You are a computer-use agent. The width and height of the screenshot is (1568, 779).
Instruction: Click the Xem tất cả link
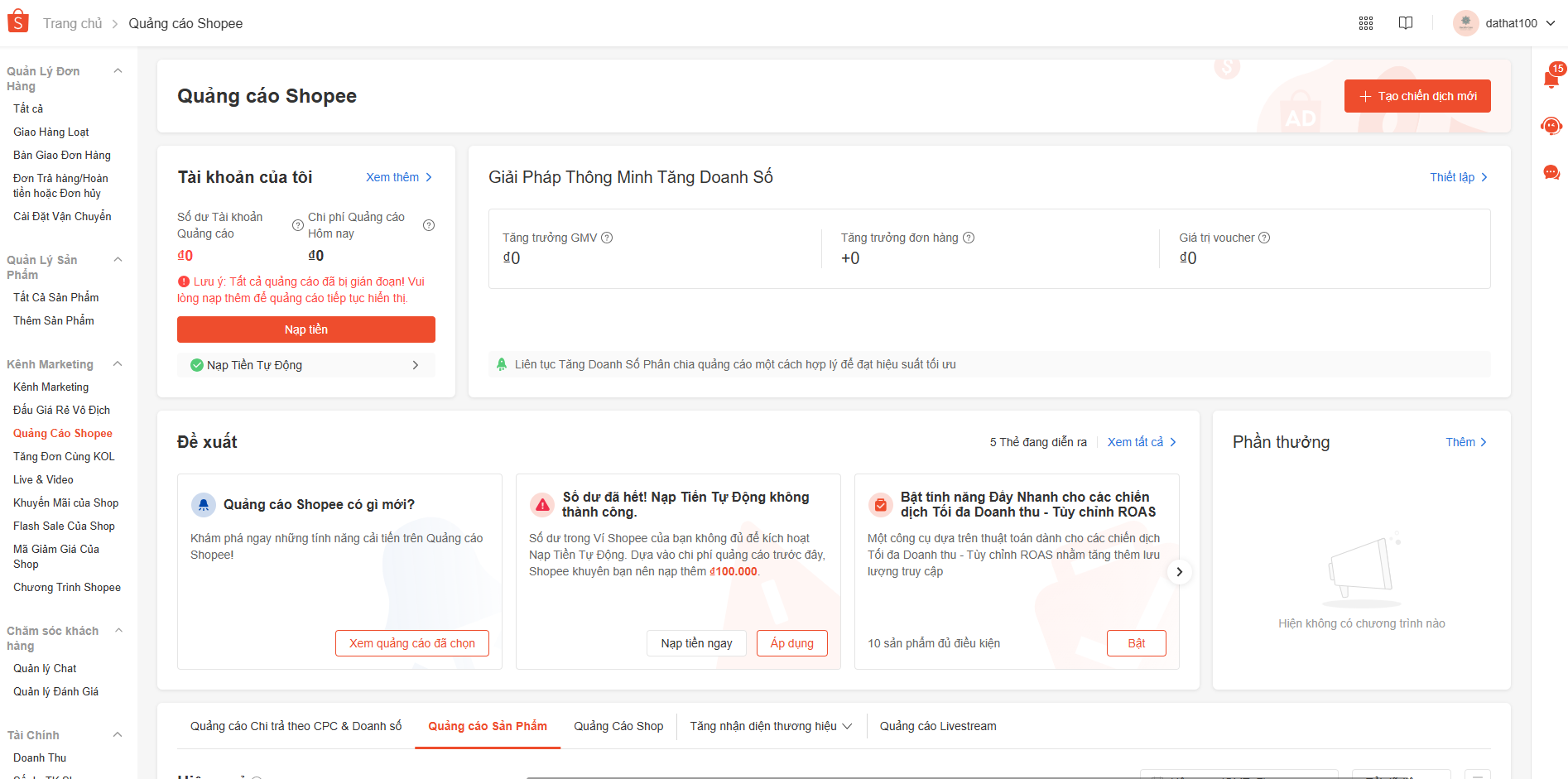click(1141, 442)
